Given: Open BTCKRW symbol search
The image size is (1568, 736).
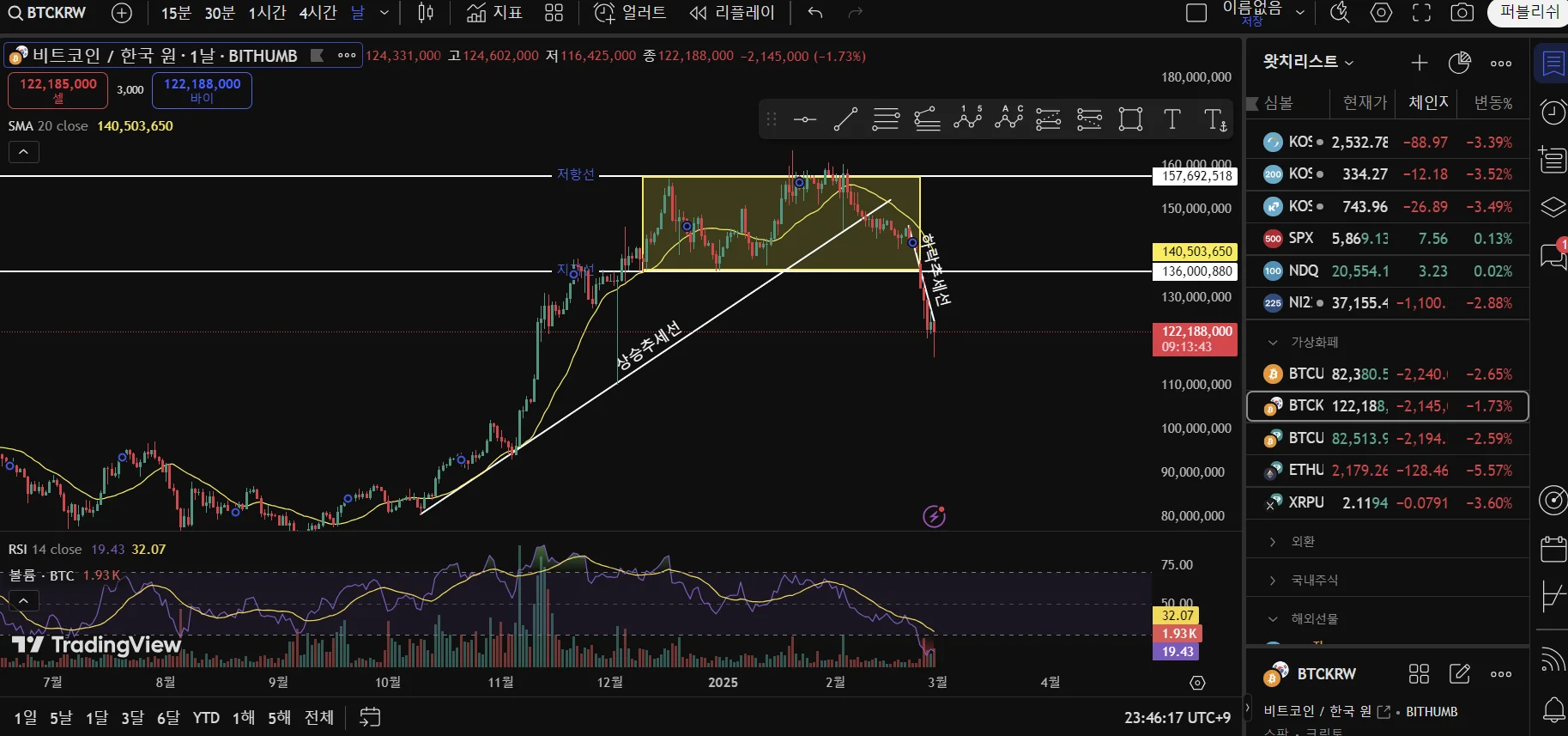Looking at the screenshot, I should click(48, 13).
